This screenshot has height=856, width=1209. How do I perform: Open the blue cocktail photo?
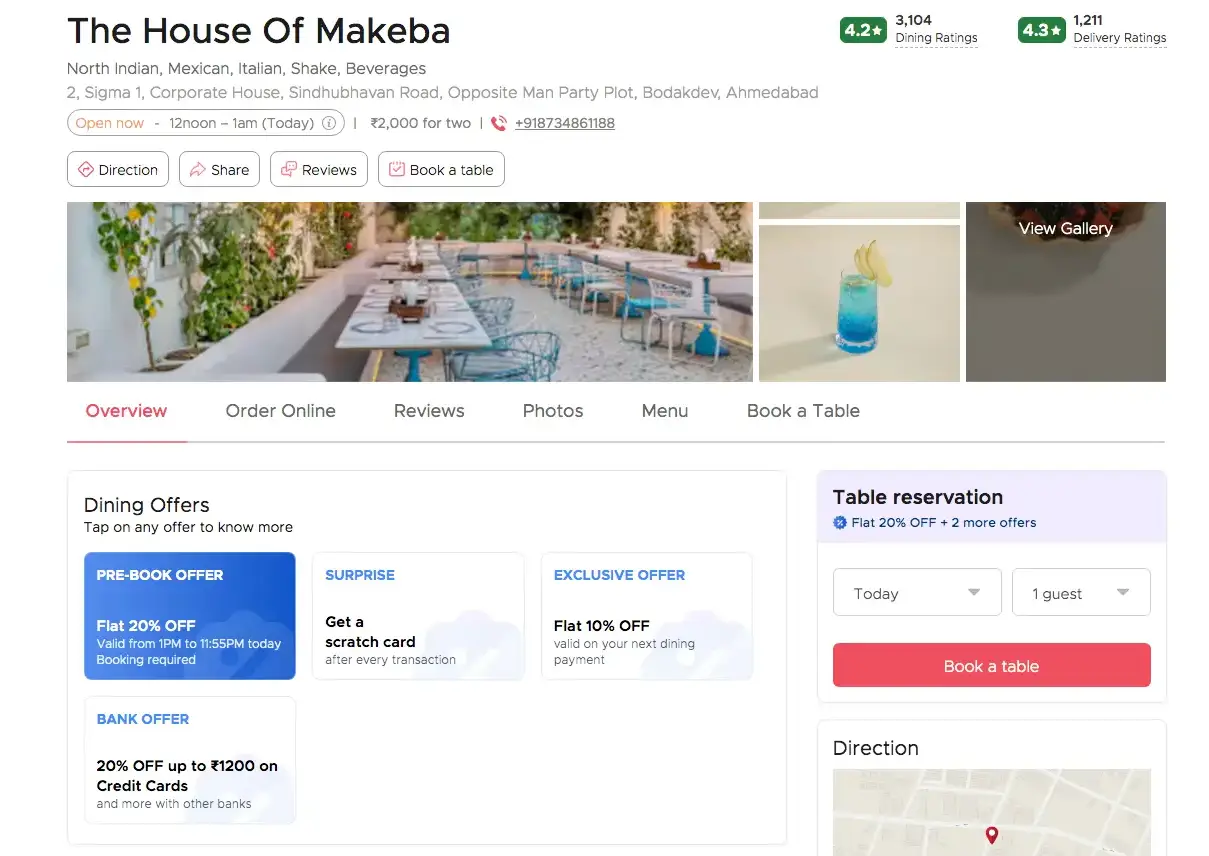pos(860,303)
